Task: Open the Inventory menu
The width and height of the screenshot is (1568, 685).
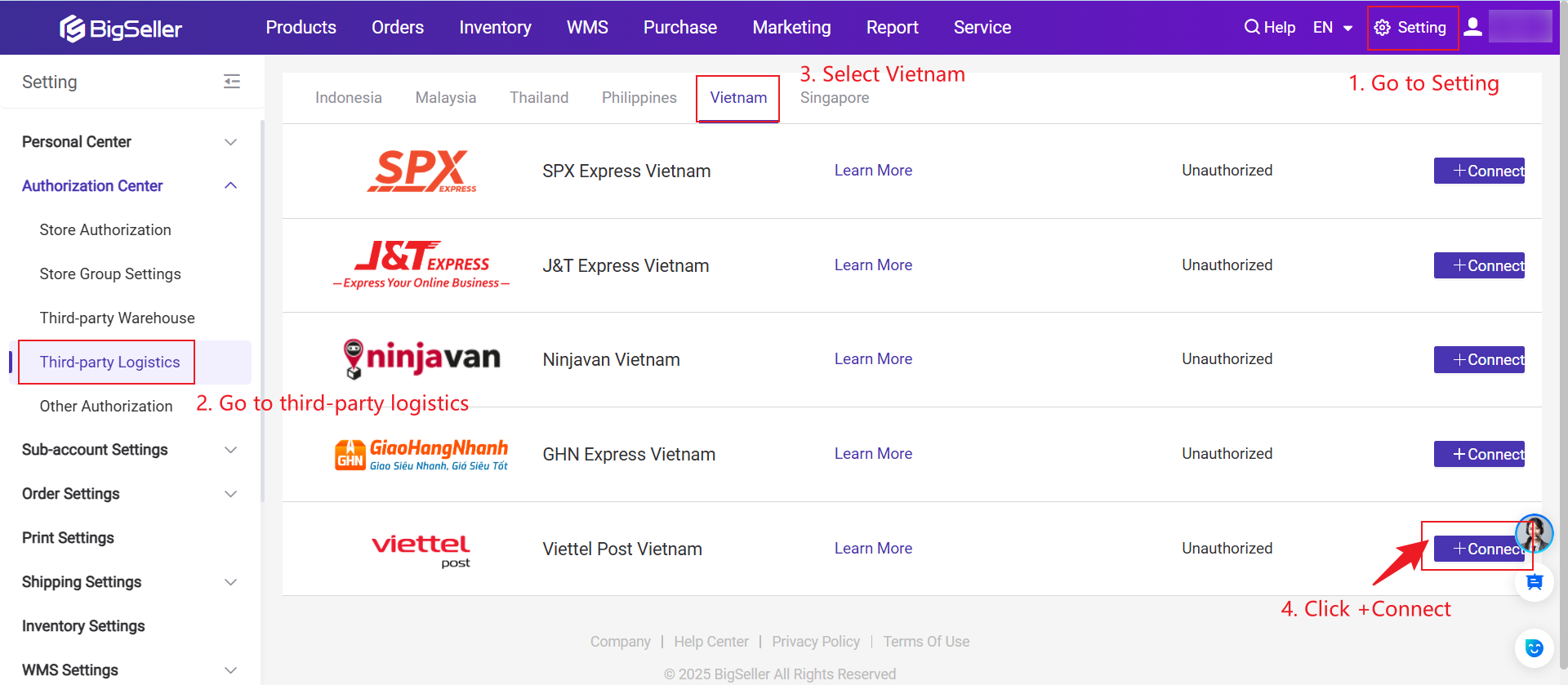Action: (x=496, y=28)
